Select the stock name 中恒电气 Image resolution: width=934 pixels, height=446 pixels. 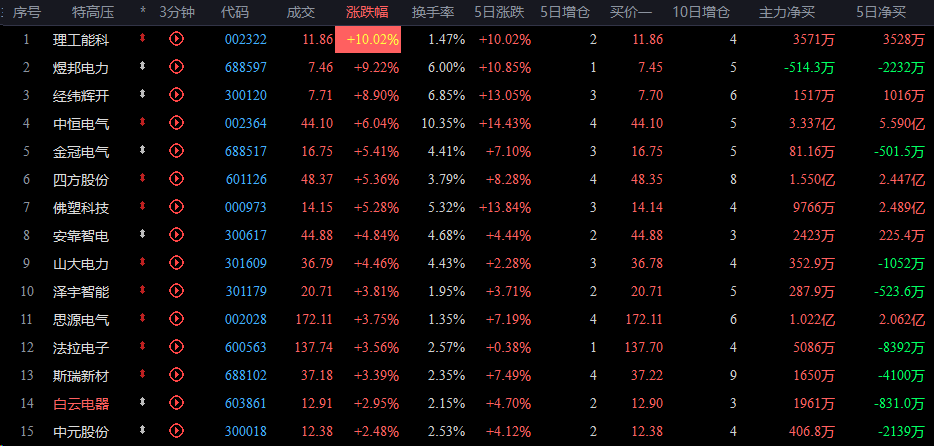[80, 124]
